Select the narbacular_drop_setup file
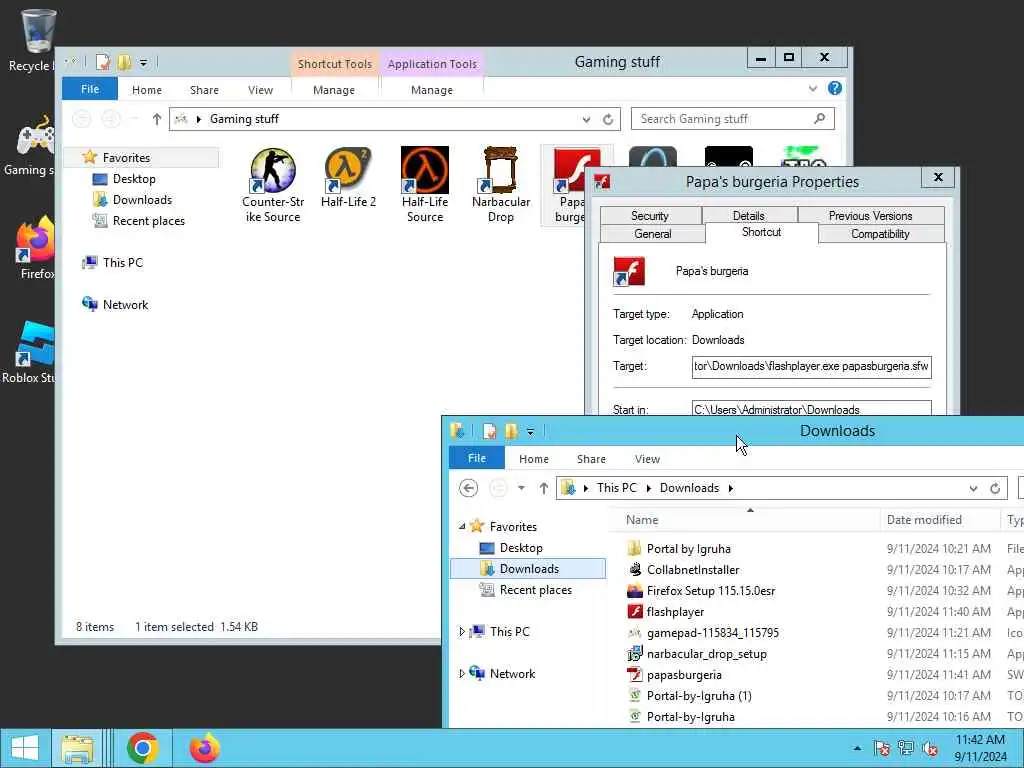 point(707,654)
